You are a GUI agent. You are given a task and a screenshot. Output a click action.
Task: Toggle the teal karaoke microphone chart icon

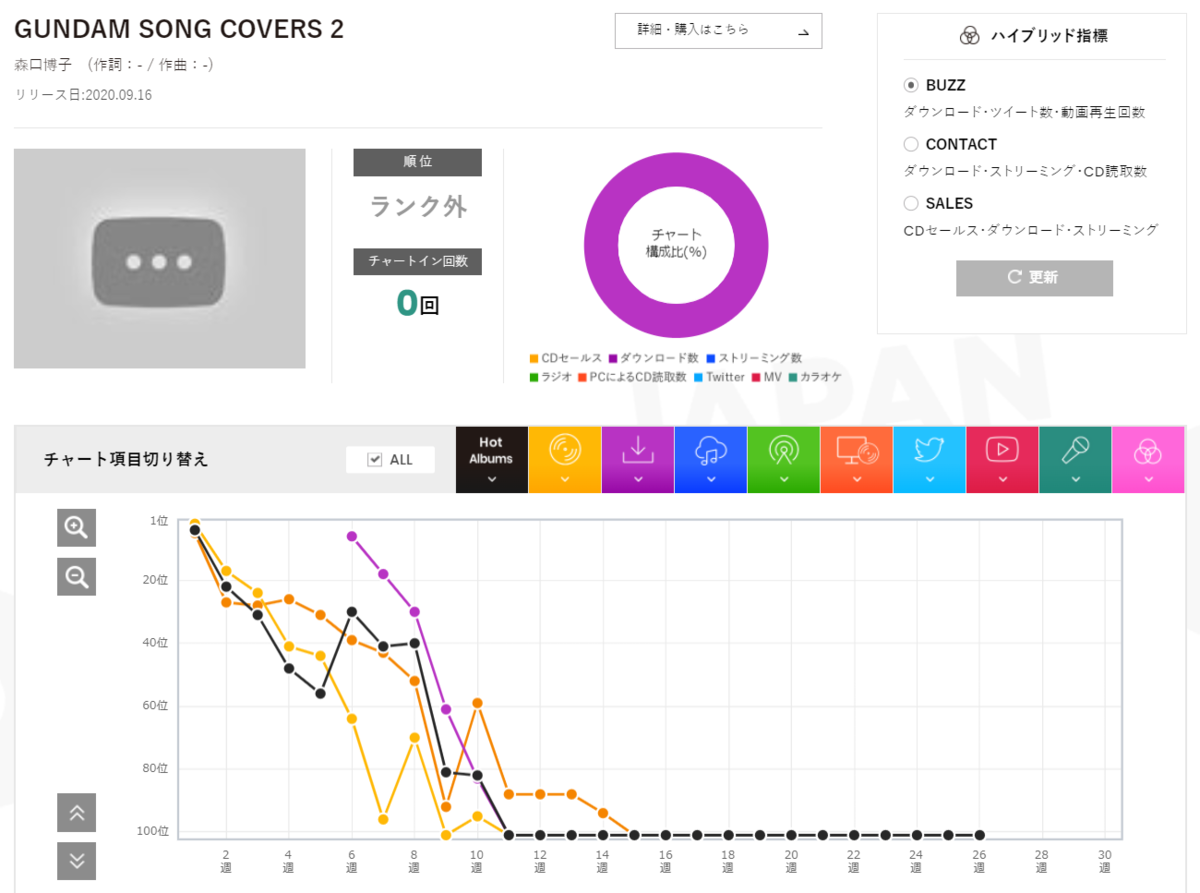(x=1075, y=451)
